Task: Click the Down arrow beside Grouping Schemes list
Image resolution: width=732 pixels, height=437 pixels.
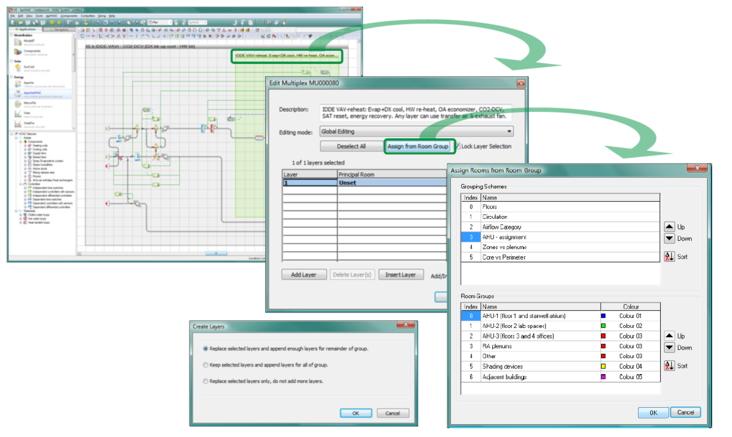Action: 668,240
